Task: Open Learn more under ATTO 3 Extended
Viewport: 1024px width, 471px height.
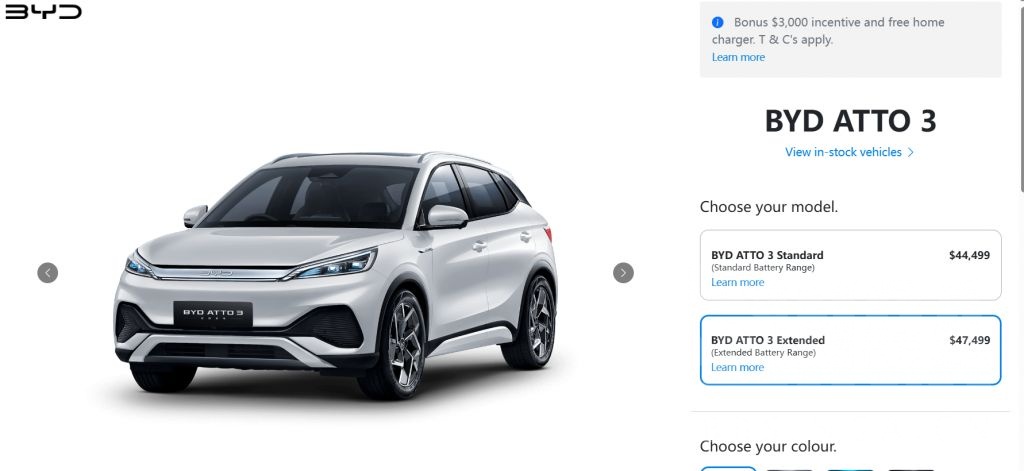Action: pos(737,367)
